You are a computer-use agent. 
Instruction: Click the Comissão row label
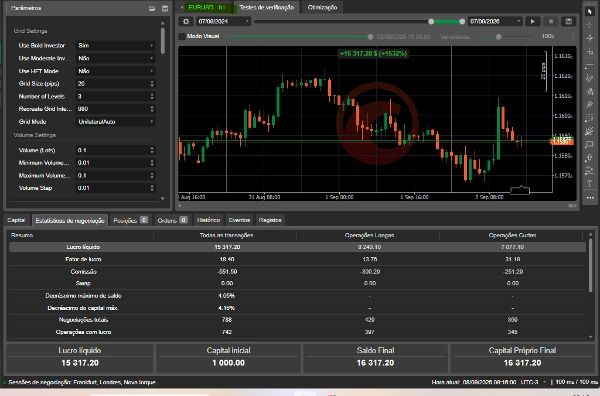83,271
